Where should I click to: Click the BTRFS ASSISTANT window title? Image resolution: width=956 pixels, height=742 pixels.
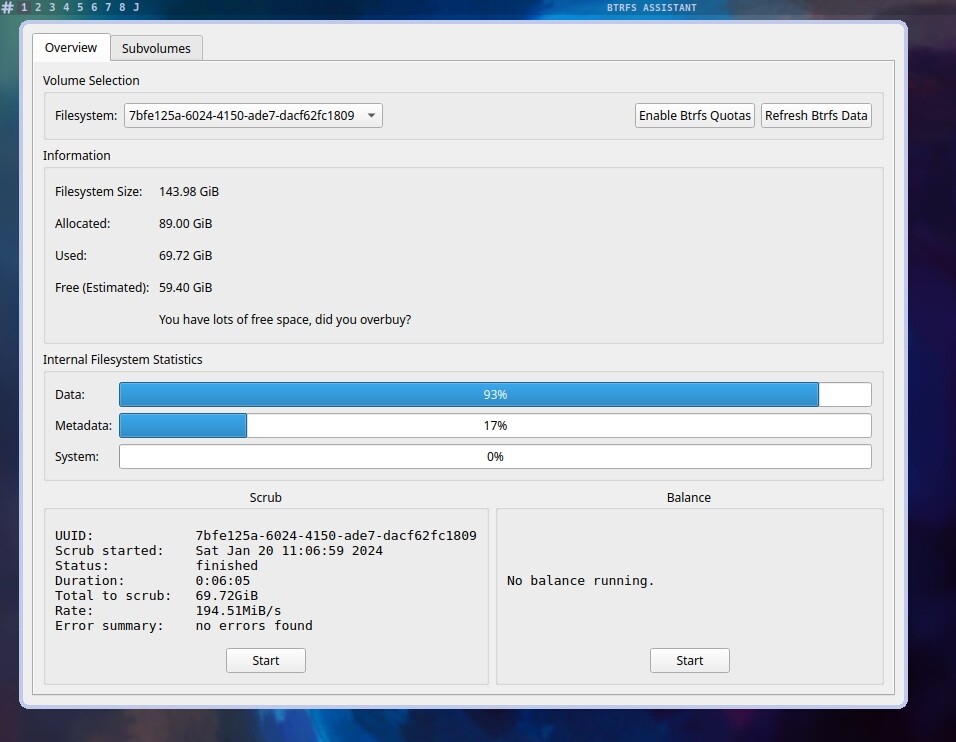pyautogui.click(x=652, y=7)
